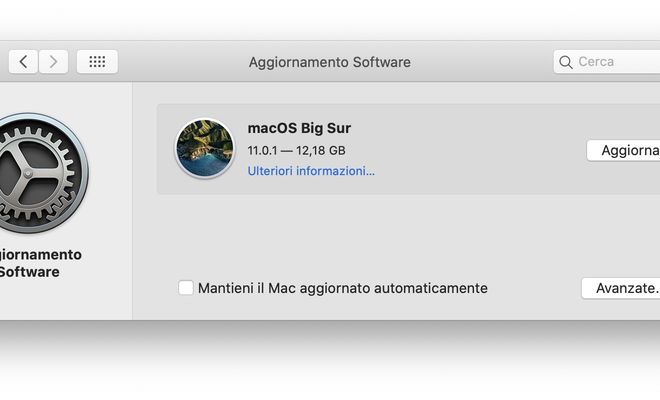Start the update with the Aggiorna button
This screenshot has width=660, height=400.
[623, 150]
